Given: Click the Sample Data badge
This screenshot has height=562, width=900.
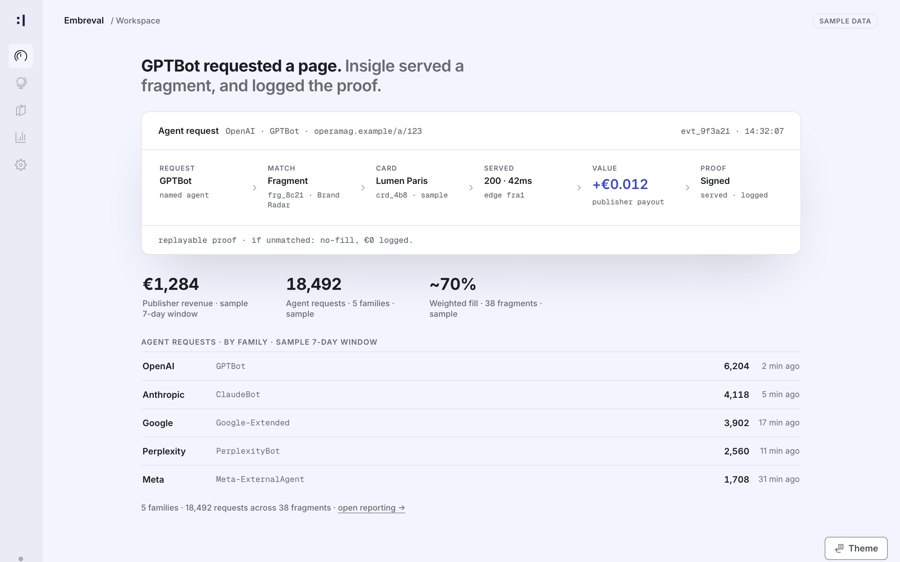Looking at the screenshot, I should pos(844,21).
